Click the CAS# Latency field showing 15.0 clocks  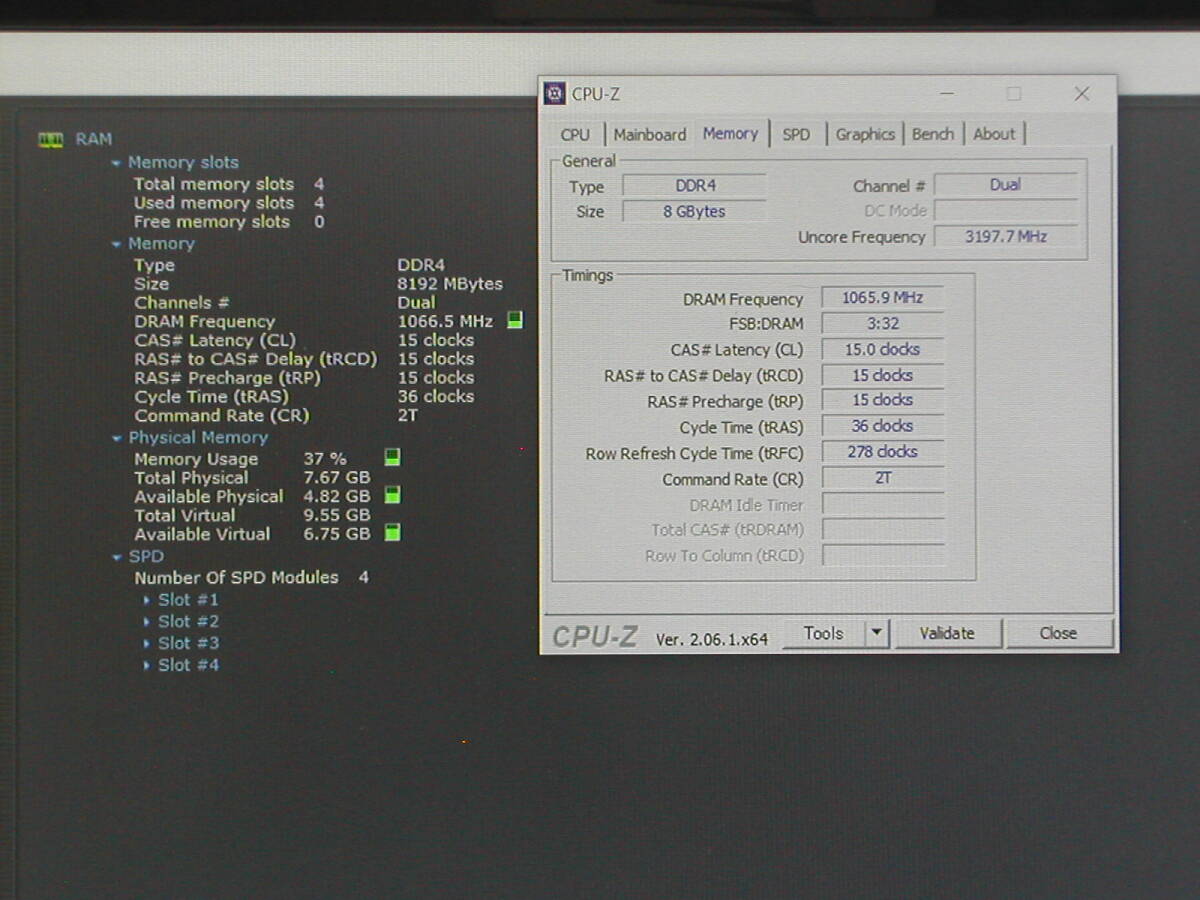click(883, 350)
